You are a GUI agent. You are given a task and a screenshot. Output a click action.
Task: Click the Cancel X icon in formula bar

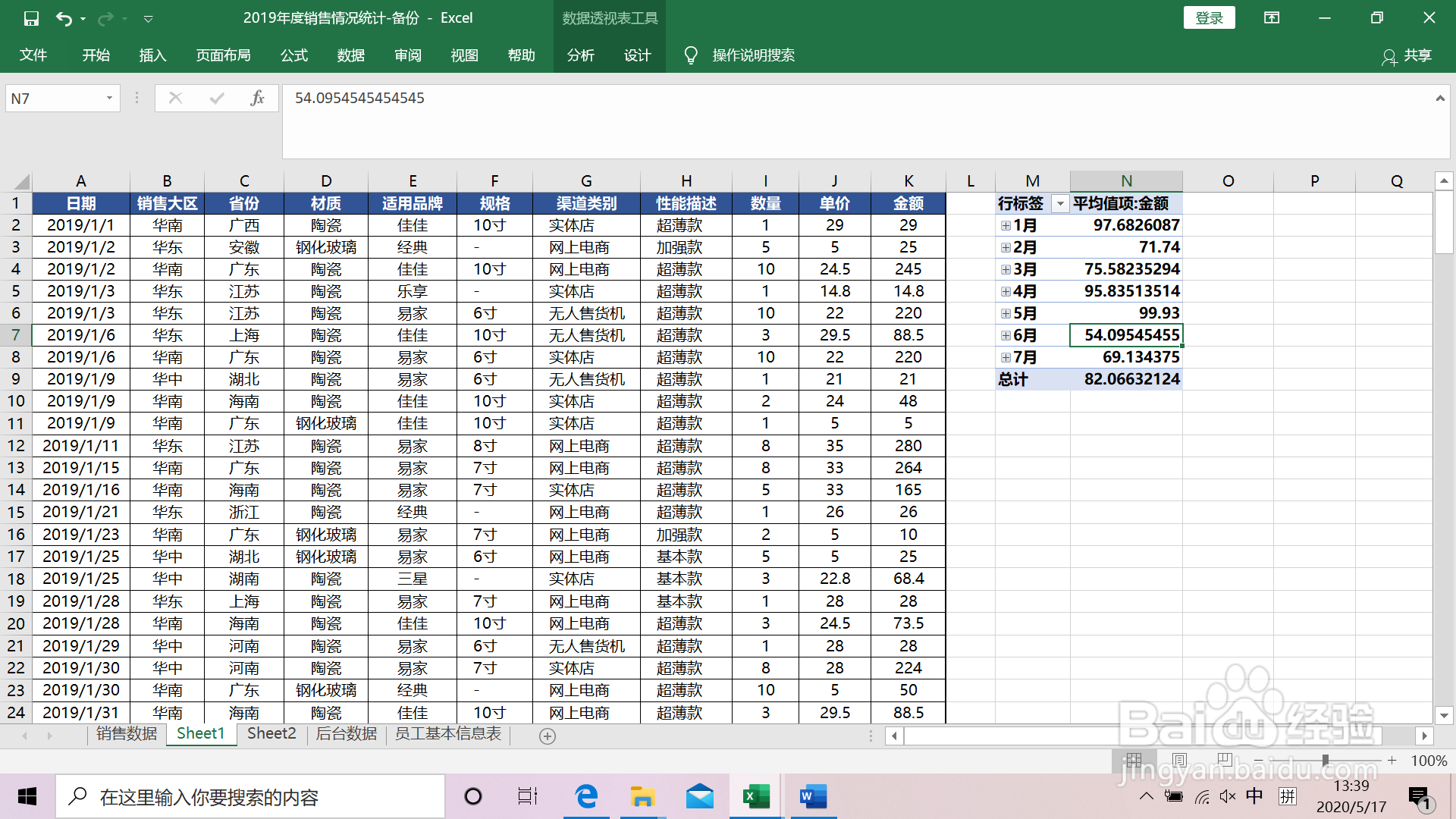click(175, 98)
